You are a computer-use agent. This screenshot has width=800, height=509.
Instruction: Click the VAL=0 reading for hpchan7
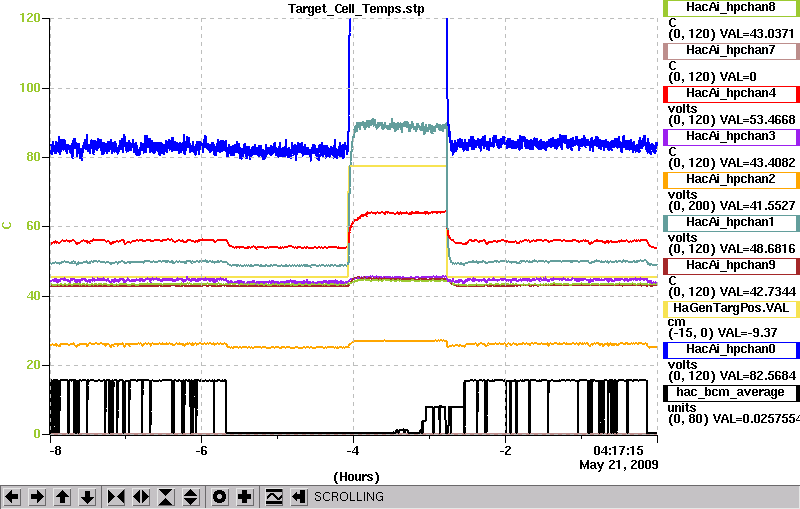738,77
